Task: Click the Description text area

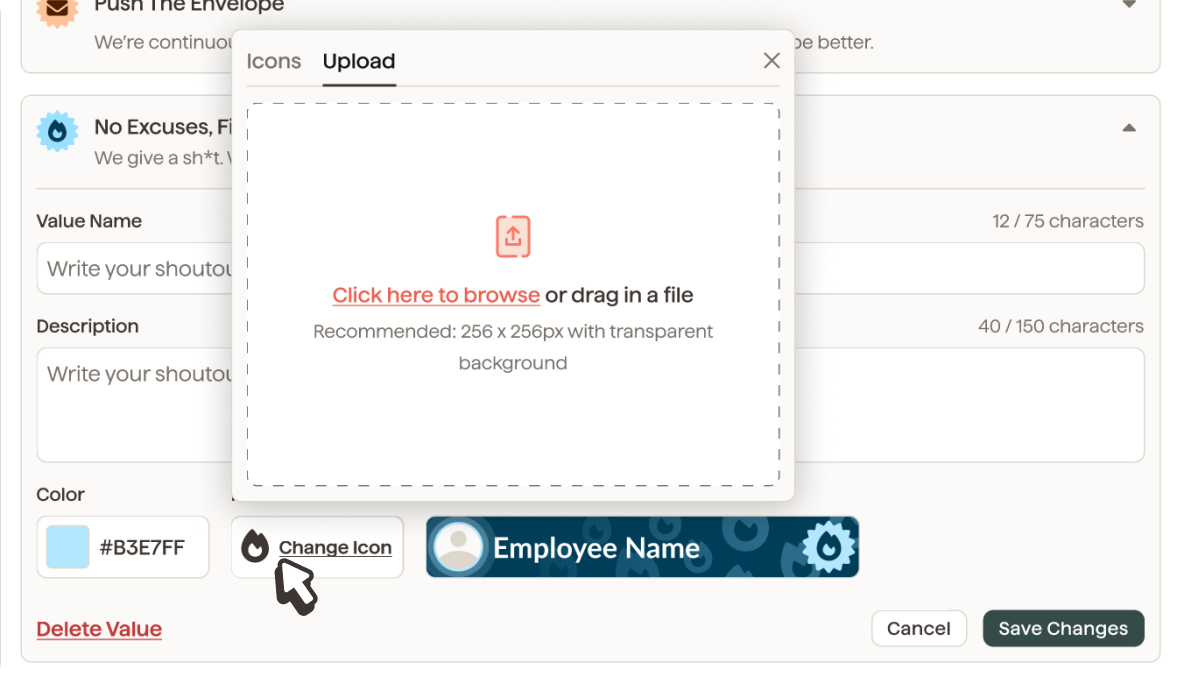Action: point(590,404)
